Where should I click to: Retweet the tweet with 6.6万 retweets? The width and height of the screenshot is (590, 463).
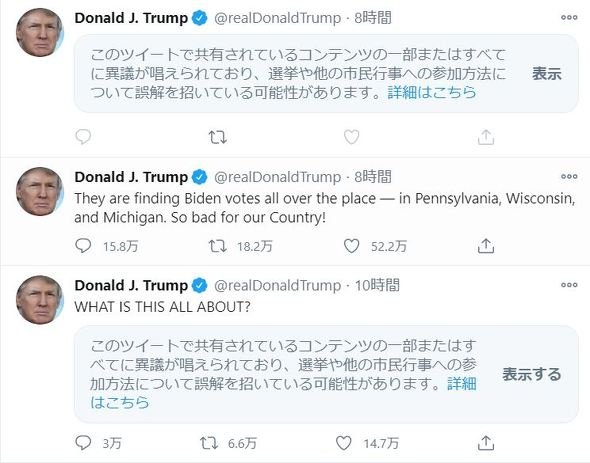tap(209, 443)
